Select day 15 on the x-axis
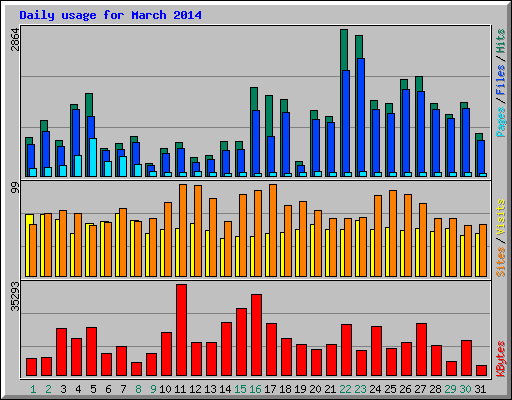Viewport: 512px width, 400px height. point(240,389)
